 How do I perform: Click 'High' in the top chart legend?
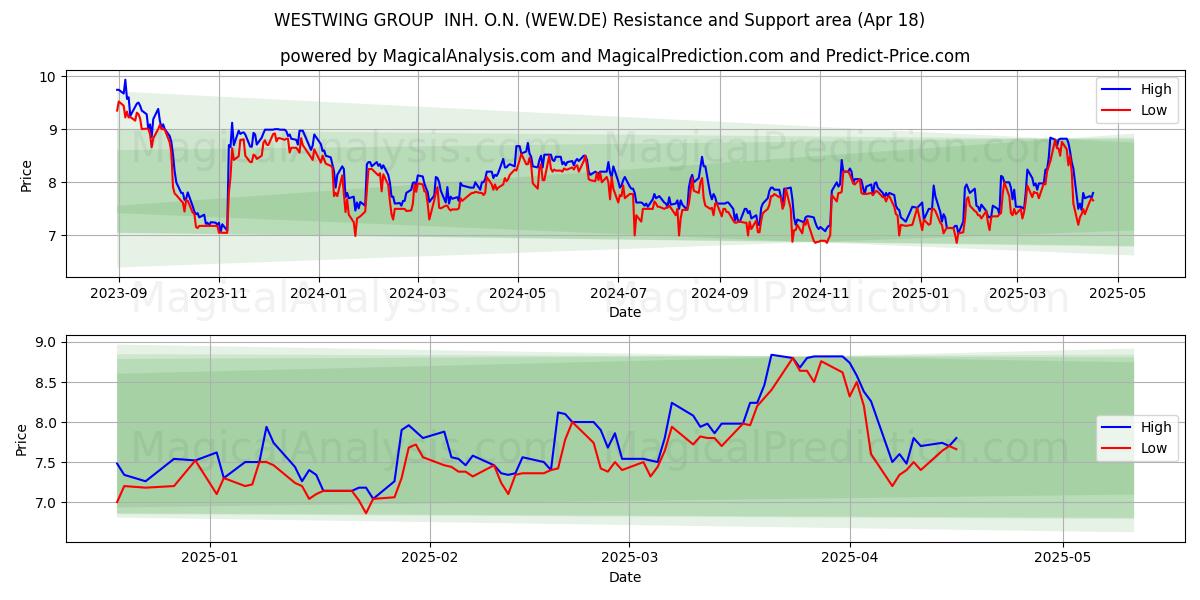(x=1156, y=89)
